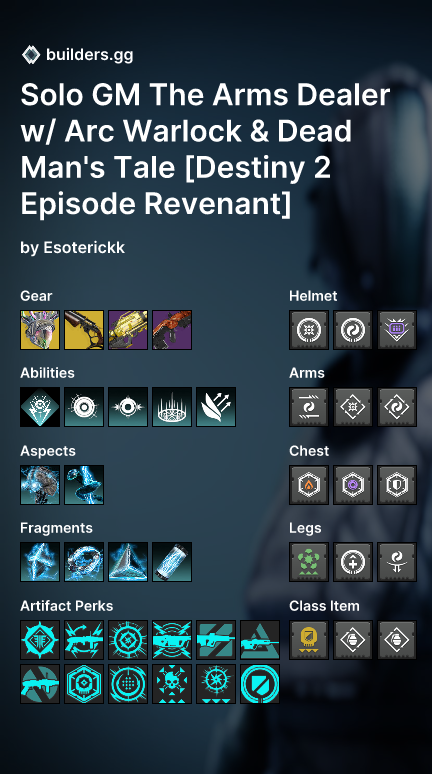This screenshot has width=432, height=774.
Task: Select the Dead Man's Tale rifle icon
Action: (84, 330)
